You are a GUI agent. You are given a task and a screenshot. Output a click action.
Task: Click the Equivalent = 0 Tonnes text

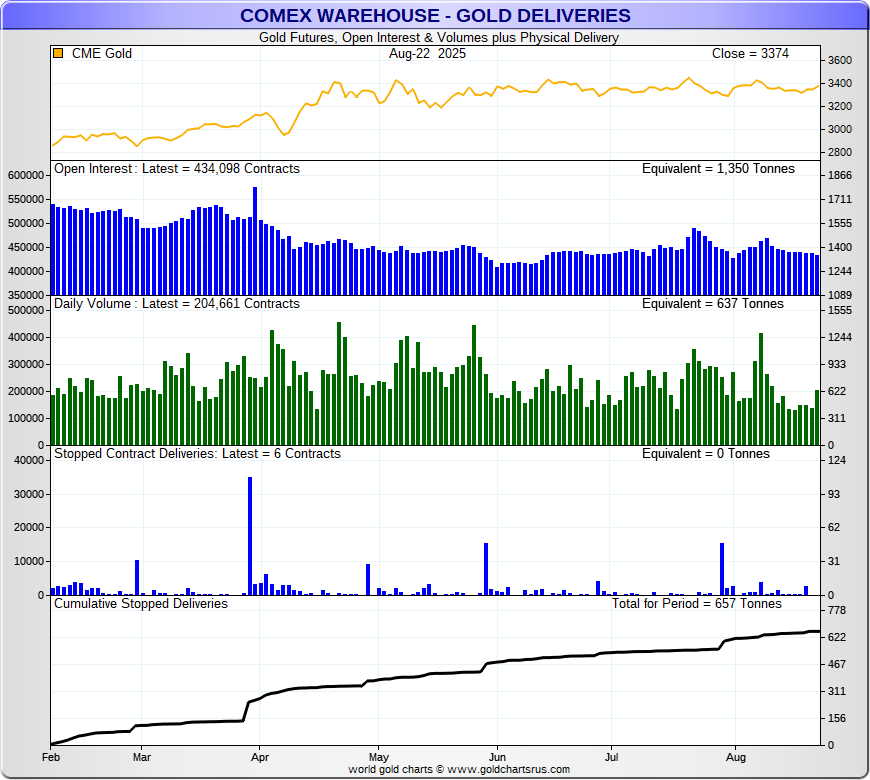(705, 454)
